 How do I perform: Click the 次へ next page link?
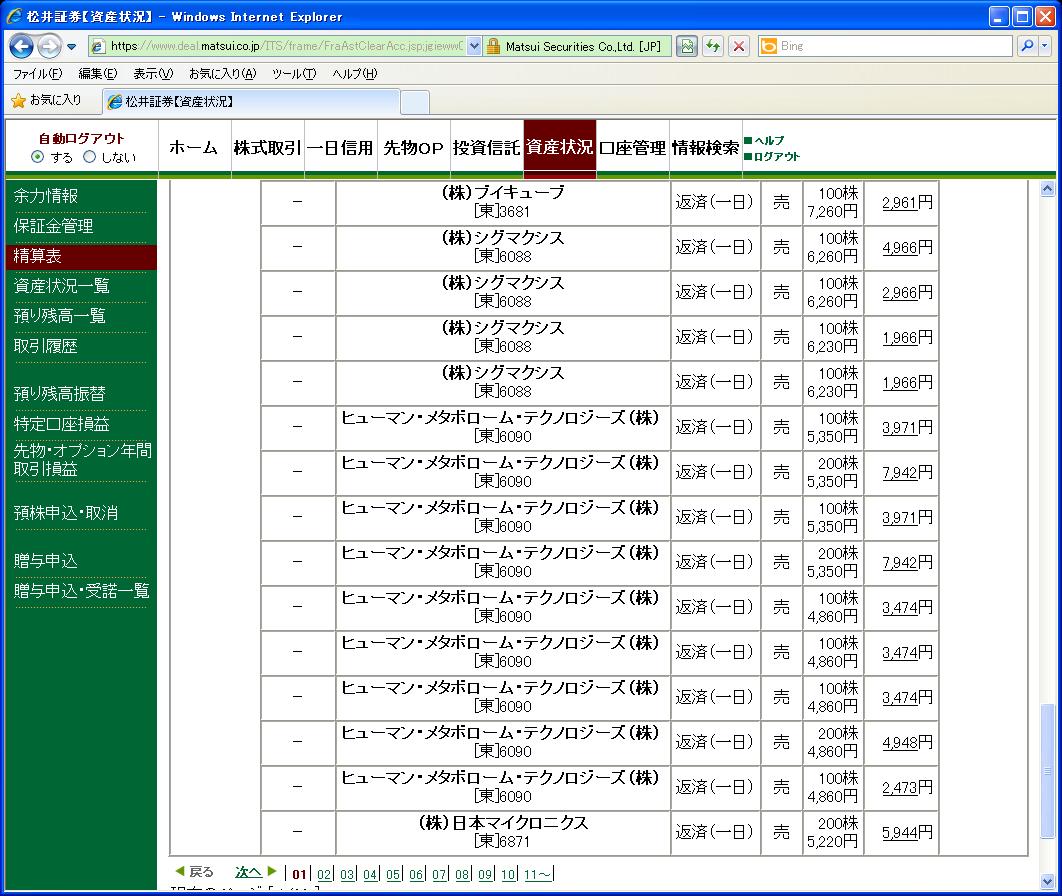(249, 872)
